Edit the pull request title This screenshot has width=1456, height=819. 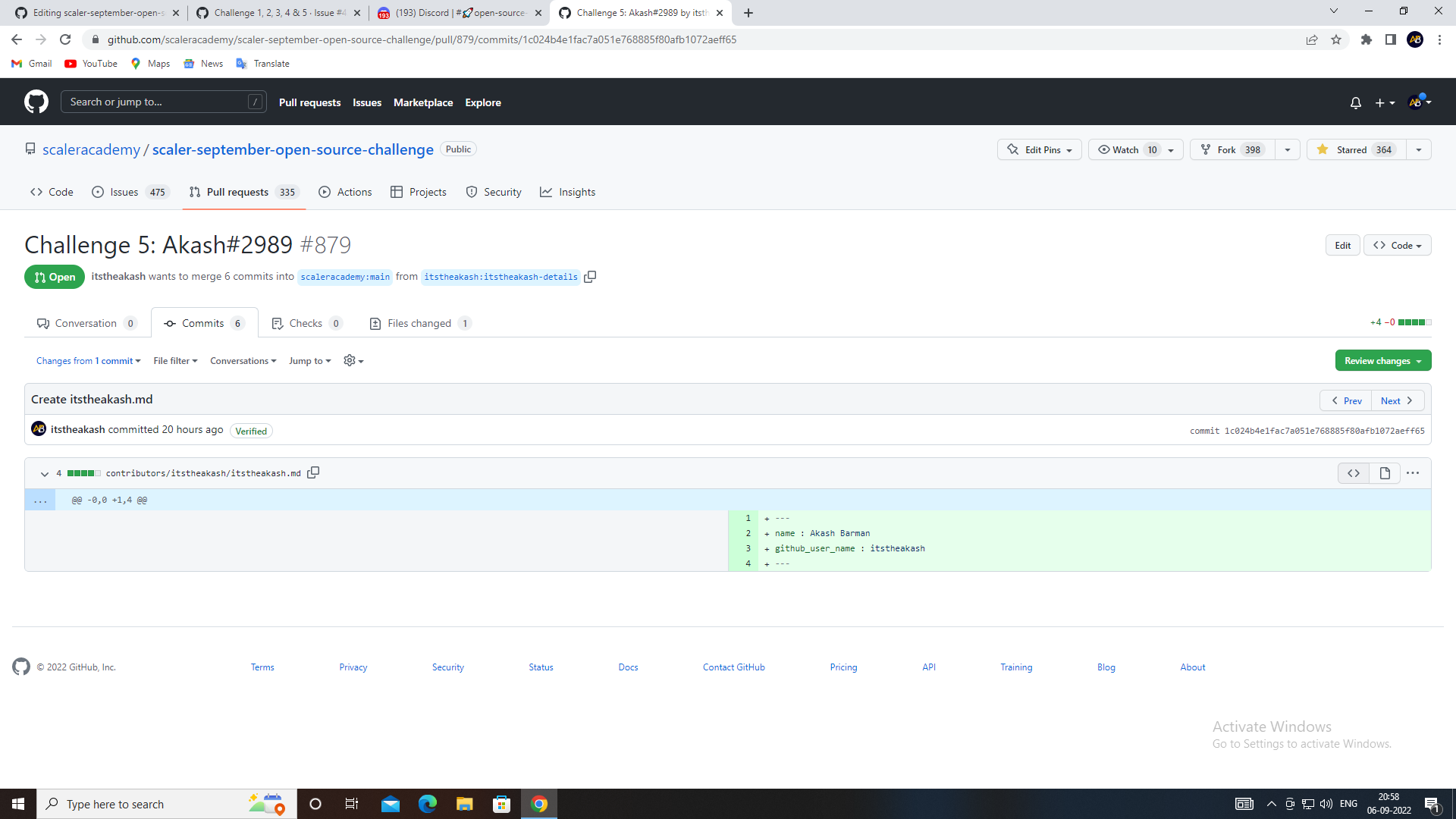[1342, 245]
